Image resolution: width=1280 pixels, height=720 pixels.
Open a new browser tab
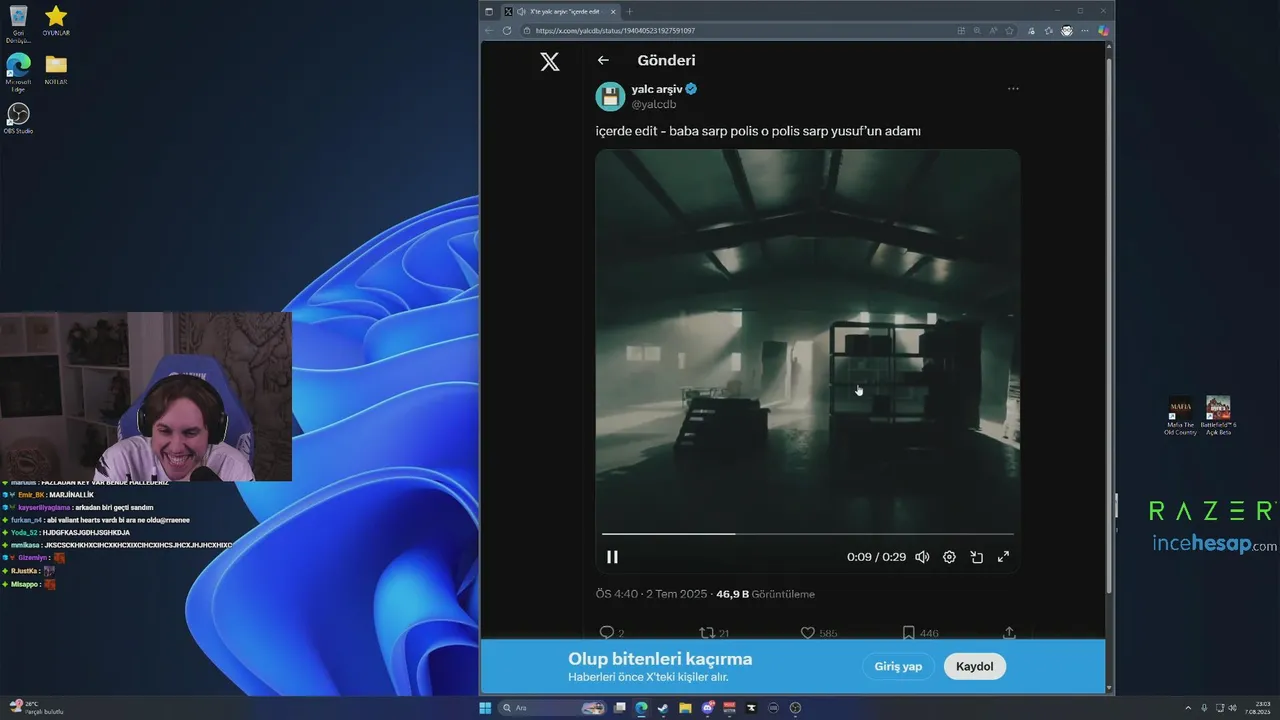click(630, 11)
